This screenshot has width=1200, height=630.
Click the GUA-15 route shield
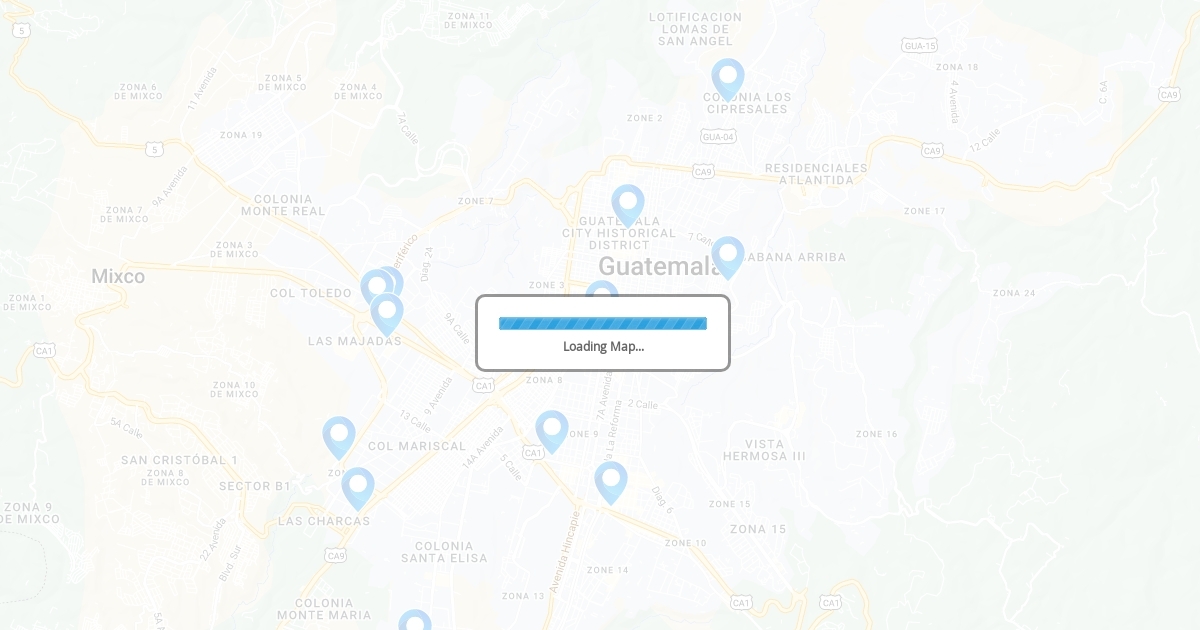[x=919, y=46]
